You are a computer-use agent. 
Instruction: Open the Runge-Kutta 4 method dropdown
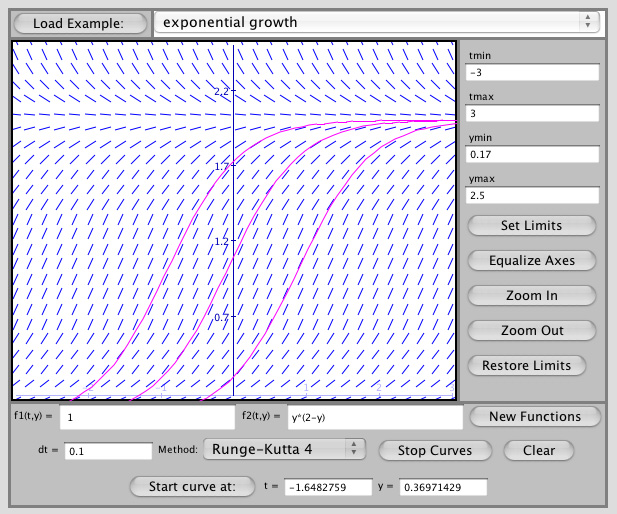pos(284,450)
